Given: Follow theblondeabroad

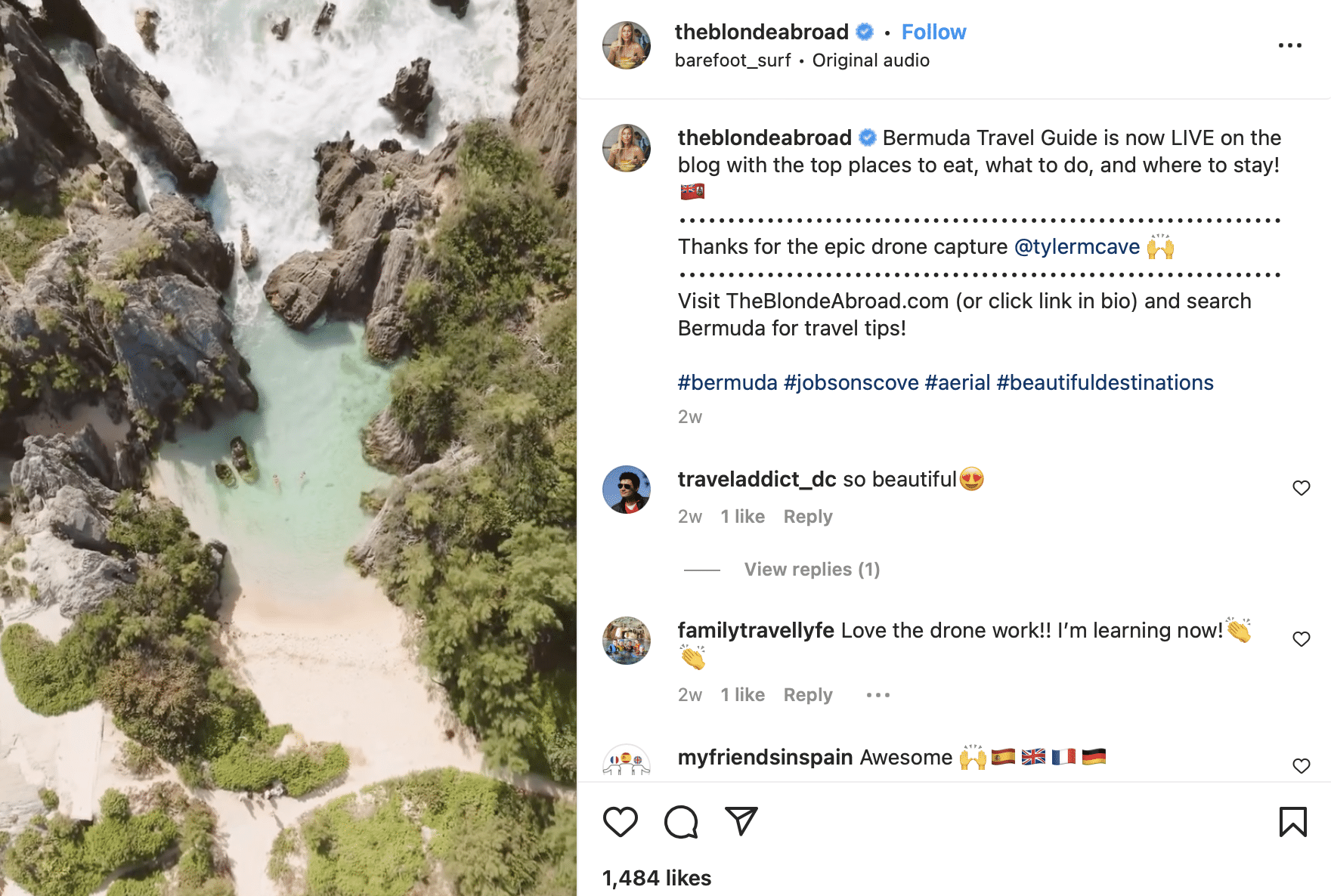Looking at the screenshot, I should 933,32.
